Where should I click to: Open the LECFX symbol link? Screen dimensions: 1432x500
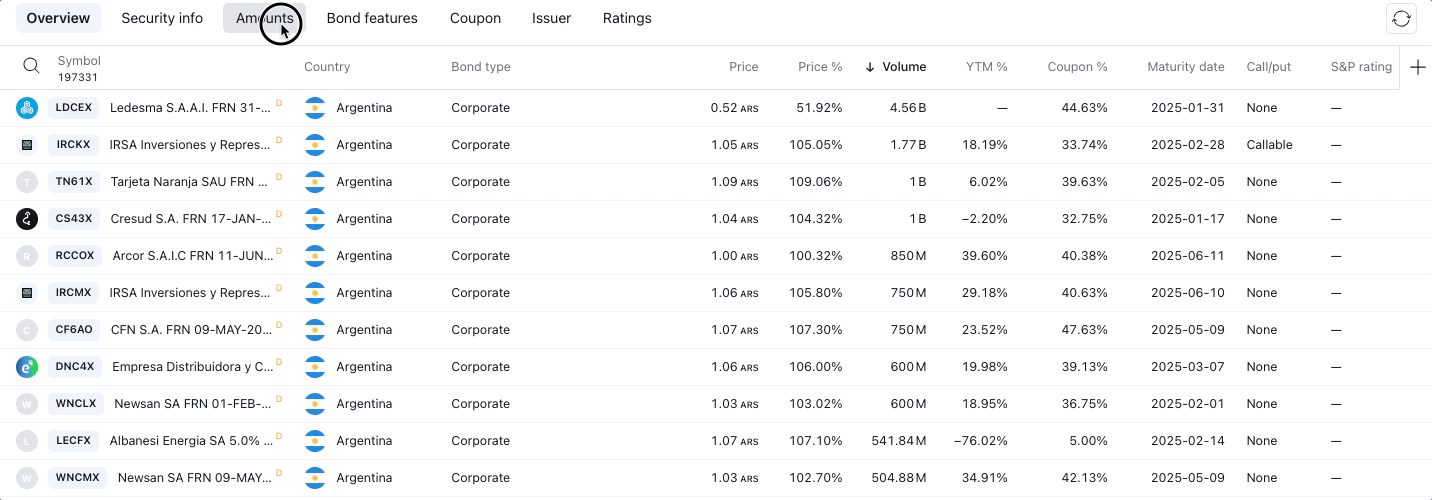pyautogui.click(x=74, y=441)
